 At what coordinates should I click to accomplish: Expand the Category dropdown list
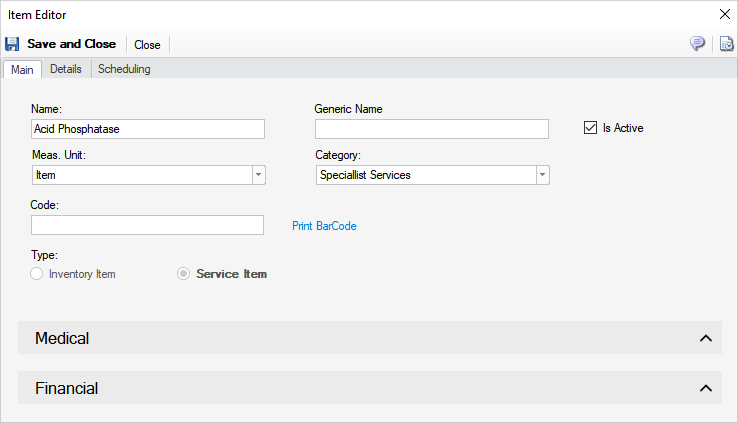tap(542, 175)
